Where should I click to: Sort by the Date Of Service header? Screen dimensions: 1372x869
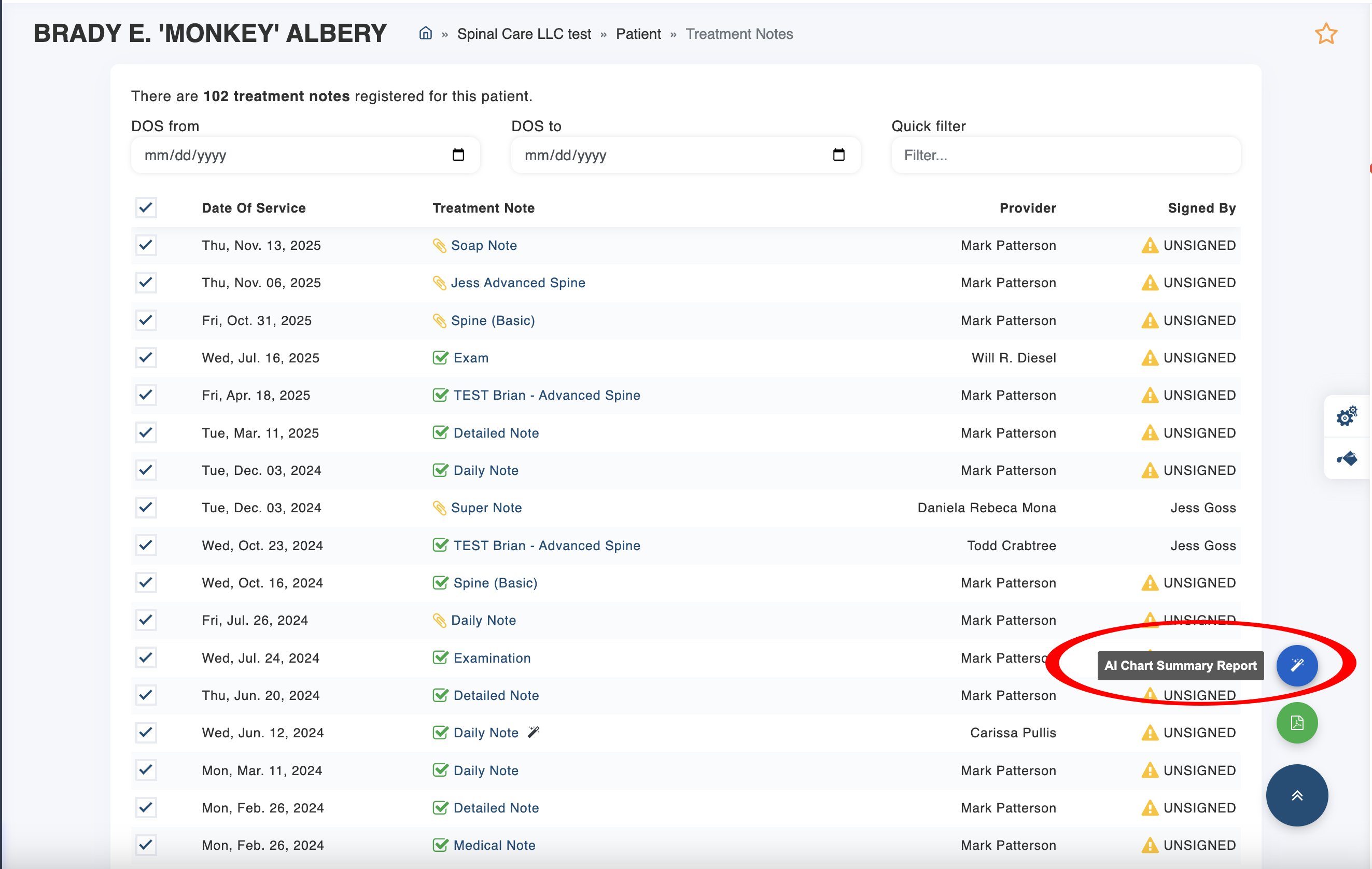pos(254,208)
